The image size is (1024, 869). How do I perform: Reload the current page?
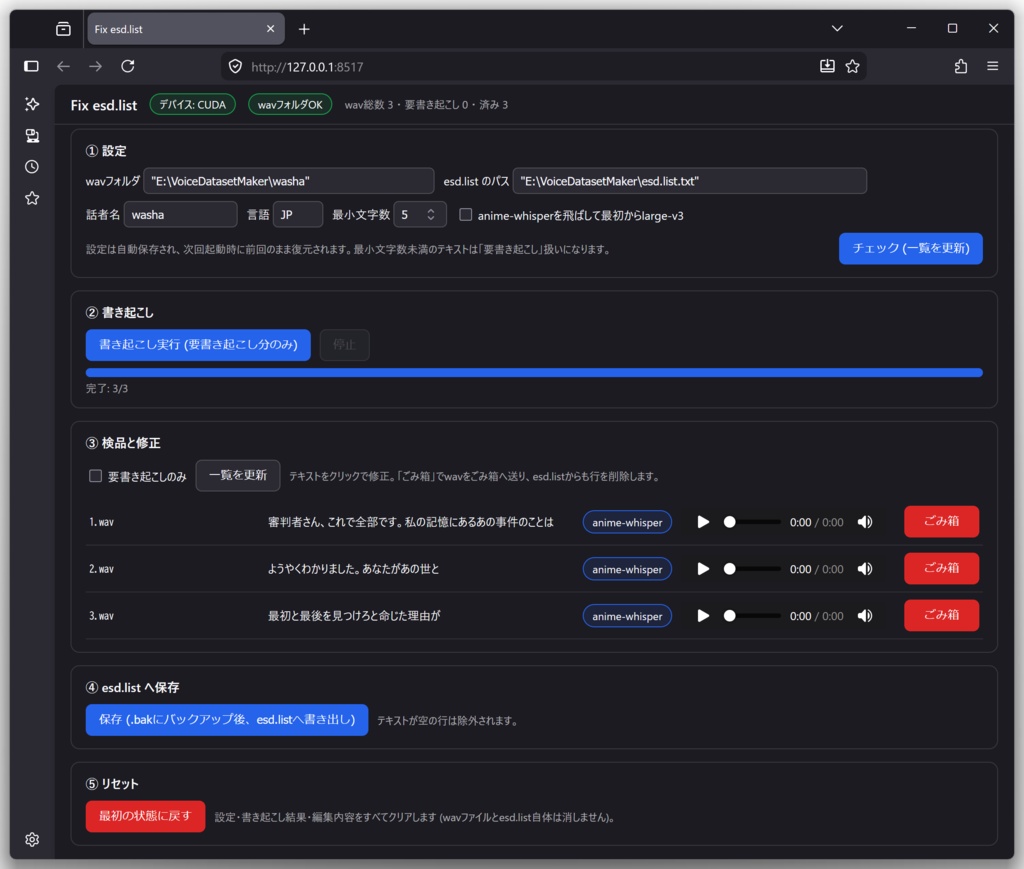128,66
